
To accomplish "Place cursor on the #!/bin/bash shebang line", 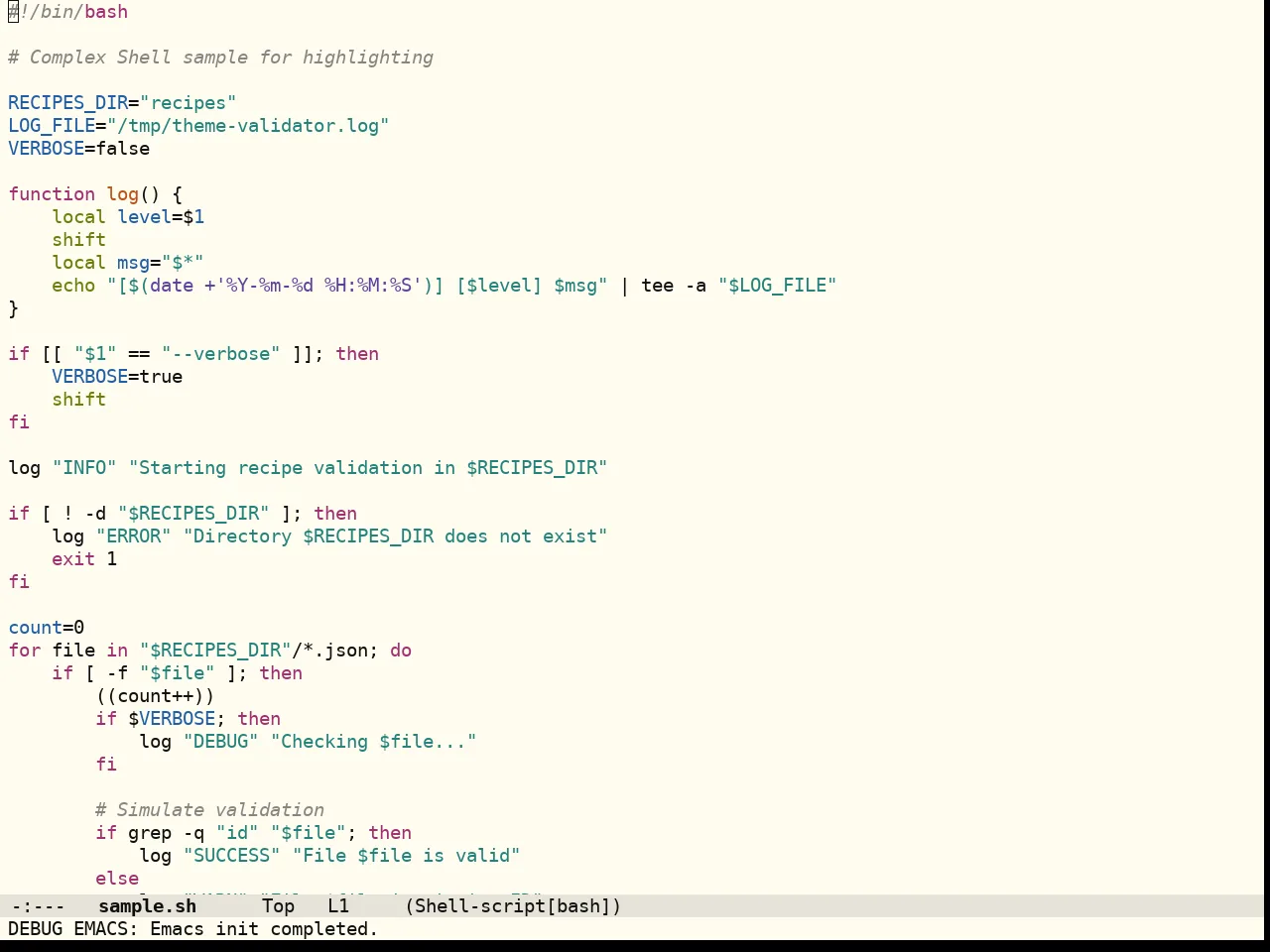I will pos(68,12).
